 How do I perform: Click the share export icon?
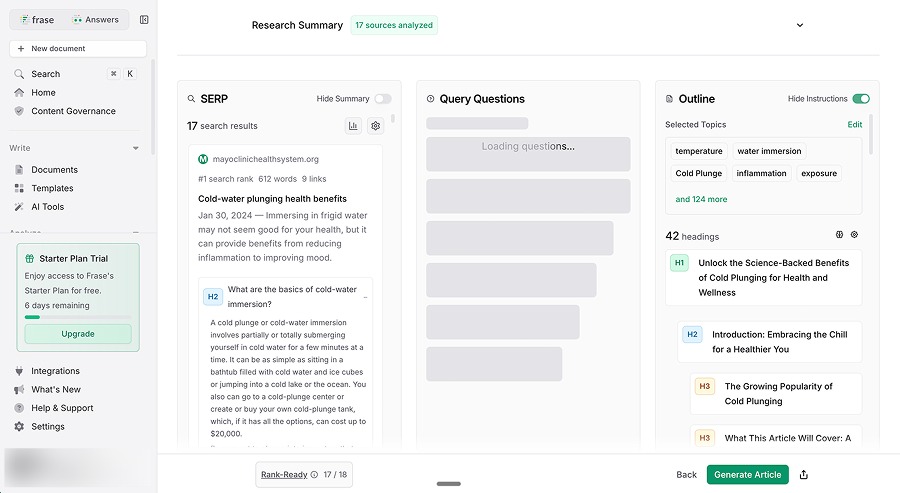click(804, 475)
